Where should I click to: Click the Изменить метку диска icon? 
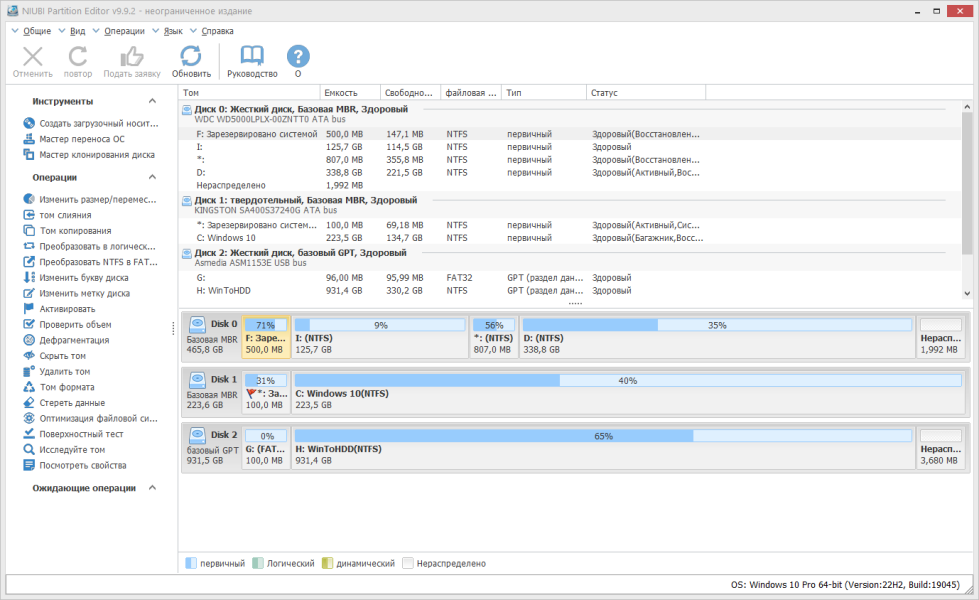click(x=29, y=293)
